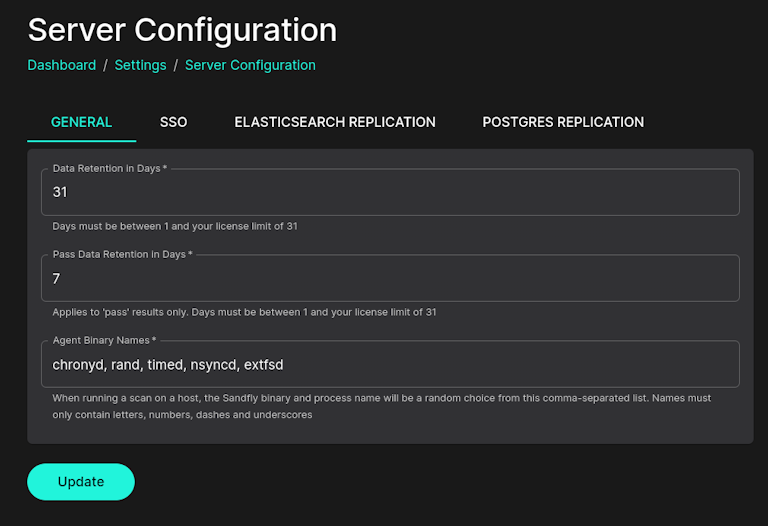Click the "Pass Data Retention in Days" label
768x526 pixels.
click(122, 255)
